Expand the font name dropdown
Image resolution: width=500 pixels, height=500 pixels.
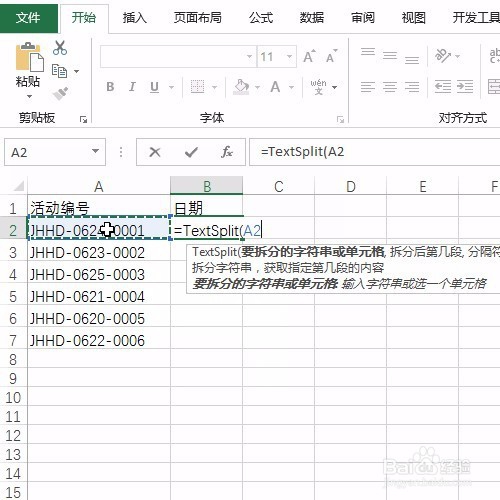click(x=249, y=56)
